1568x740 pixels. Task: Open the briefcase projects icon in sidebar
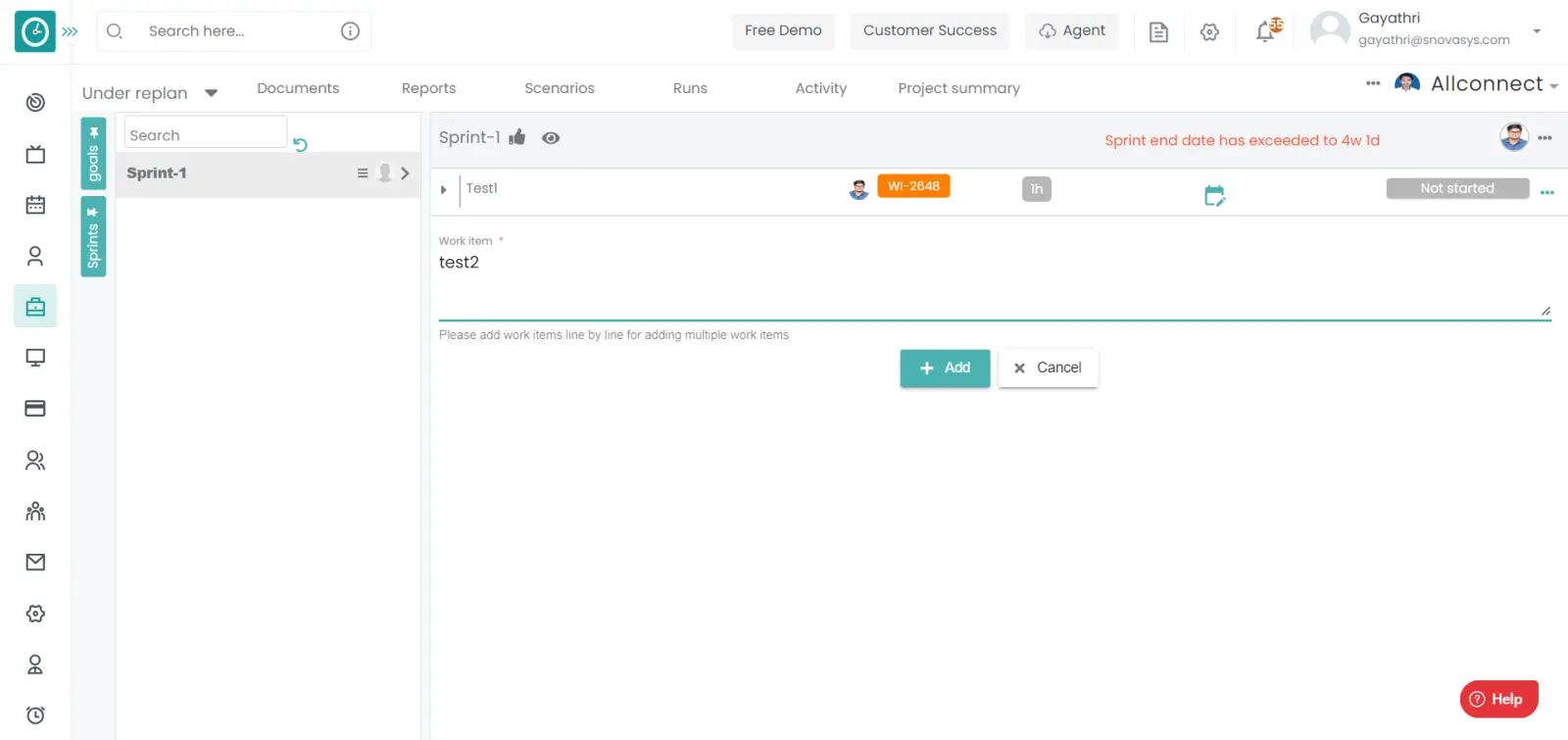(35, 307)
